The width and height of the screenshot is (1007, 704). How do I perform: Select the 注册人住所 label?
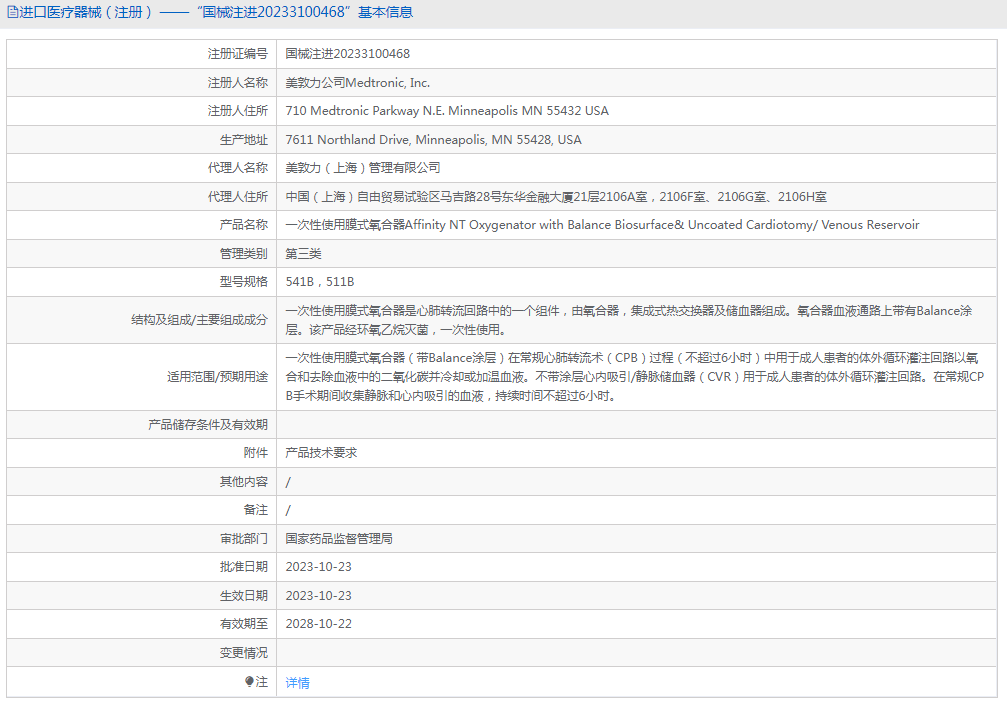[x=238, y=110]
